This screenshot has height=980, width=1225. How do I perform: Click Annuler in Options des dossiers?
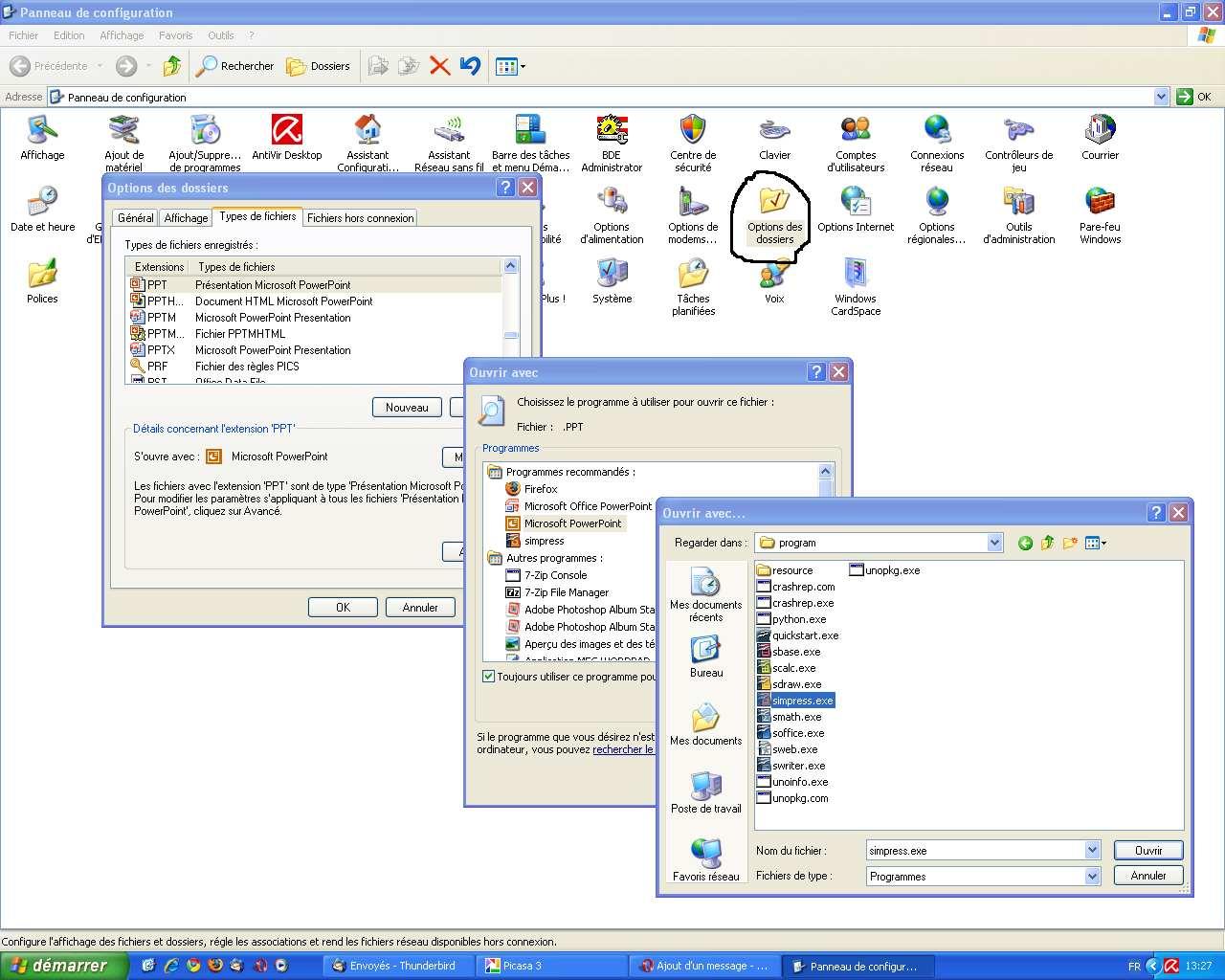420,608
